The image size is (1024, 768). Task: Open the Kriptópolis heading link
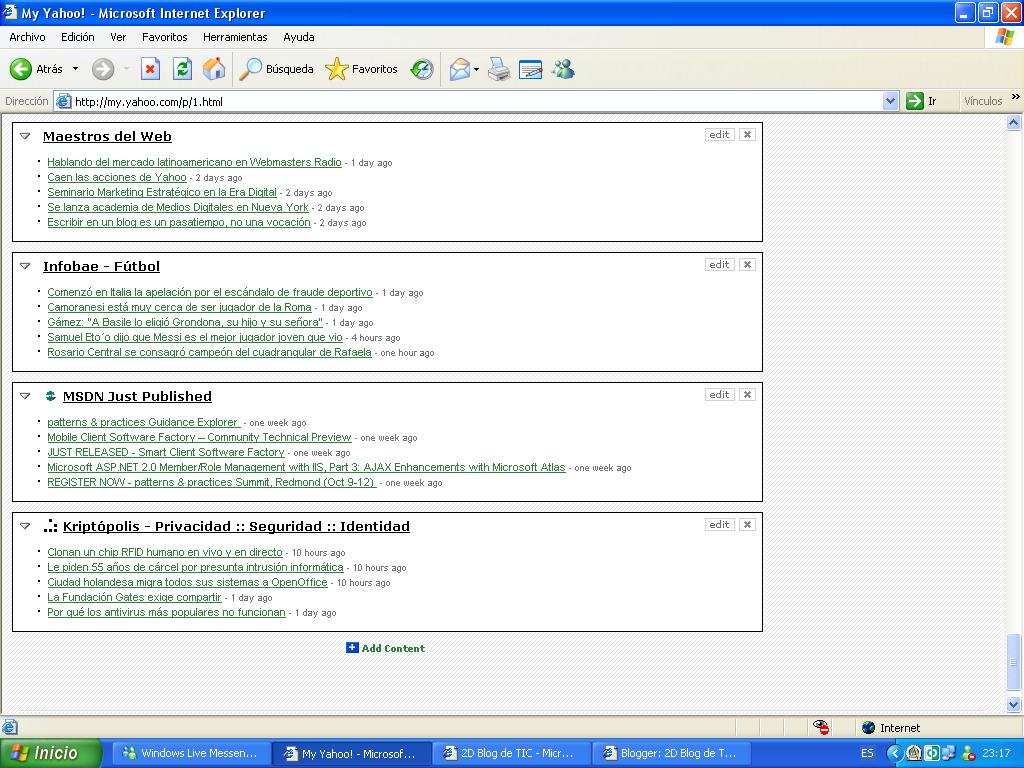[236, 526]
